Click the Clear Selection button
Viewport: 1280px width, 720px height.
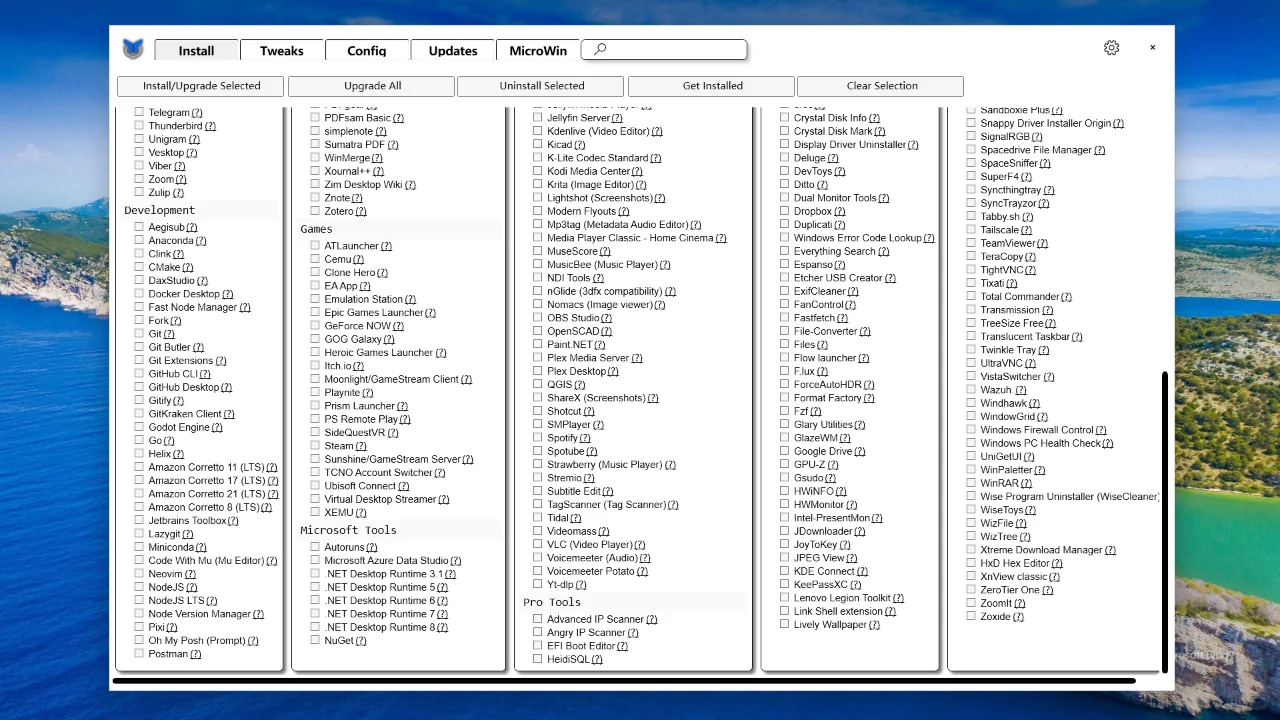[x=881, y=86]
